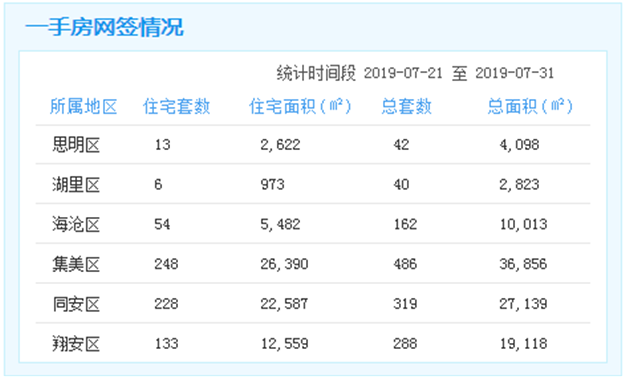Click 思明区 总套数 value 42

pos(401,144)
